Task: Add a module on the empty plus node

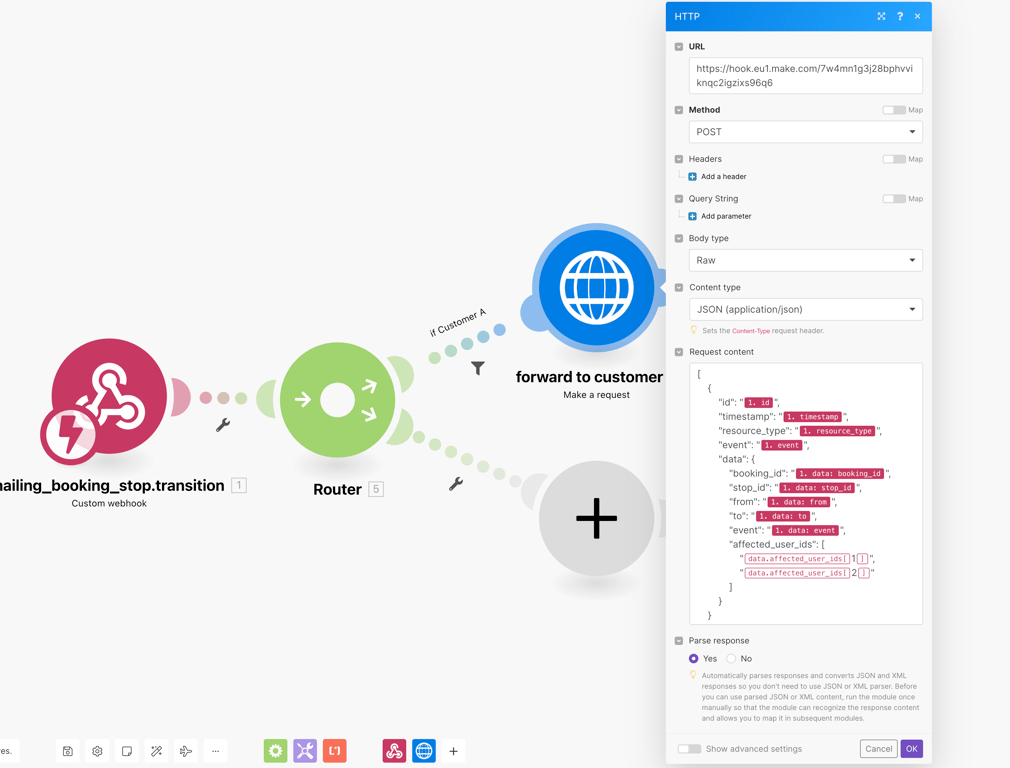Action: (x=596, y=518)
